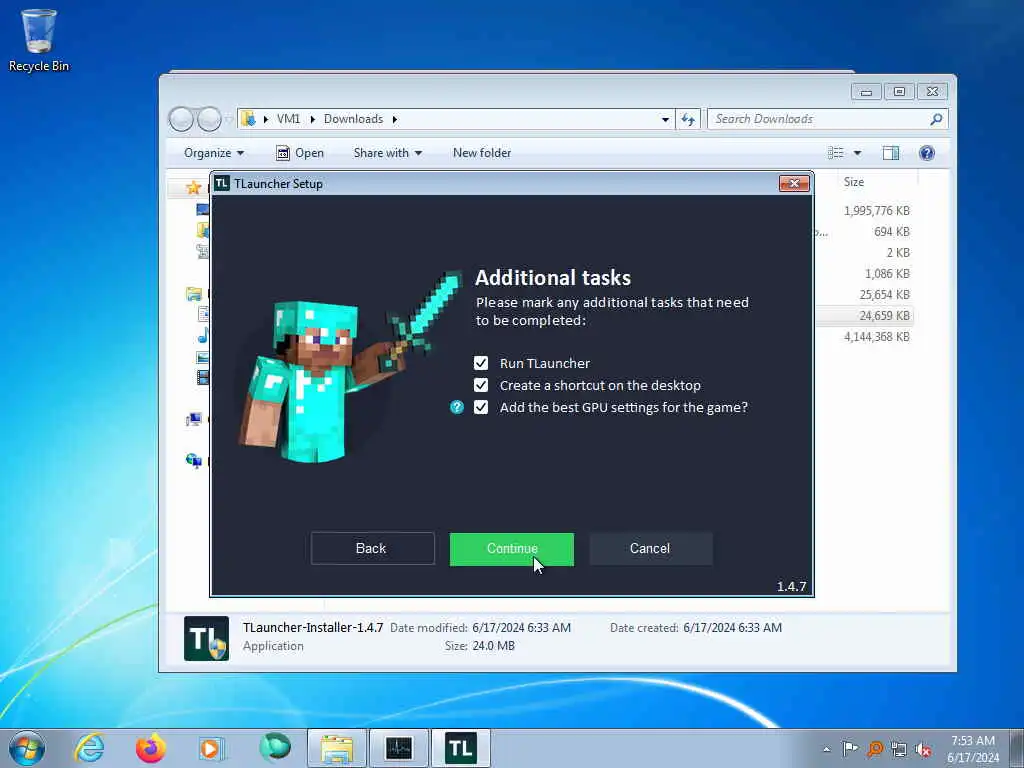This screenshot has height=768, width=1024.
Task: Expand arrow after Downloads in breadcrumb
Action: point(394,120)
